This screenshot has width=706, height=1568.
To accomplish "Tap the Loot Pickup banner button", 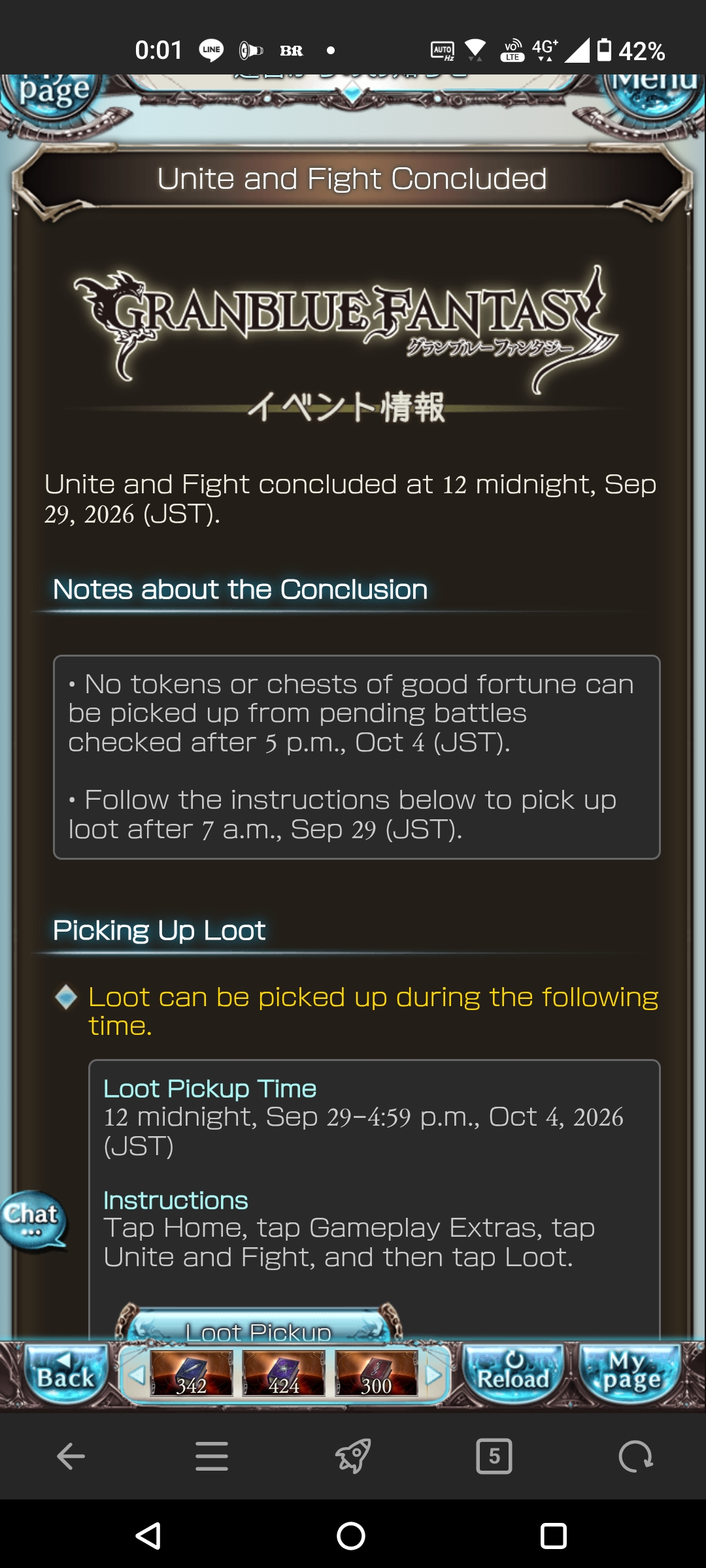I will pyautogui.click(x=259, y=1325).
